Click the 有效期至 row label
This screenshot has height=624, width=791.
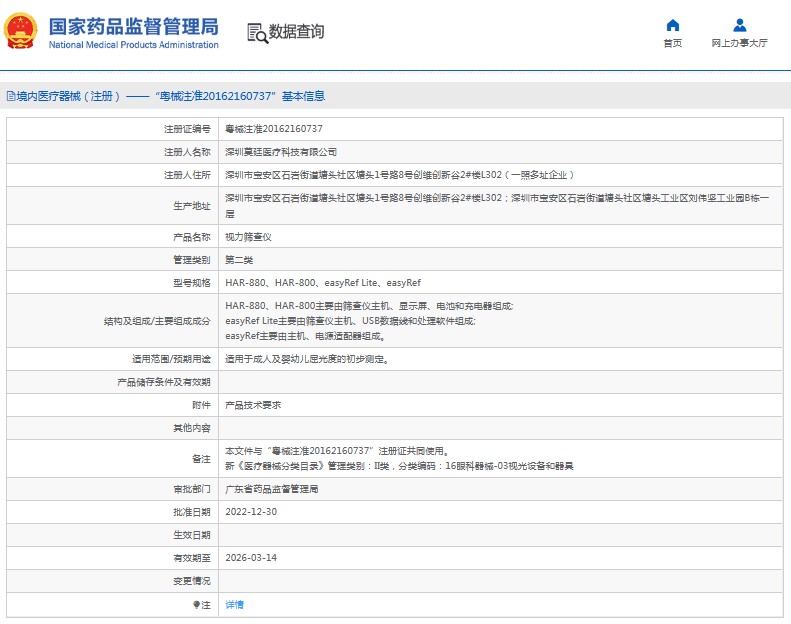click(192, 558)
